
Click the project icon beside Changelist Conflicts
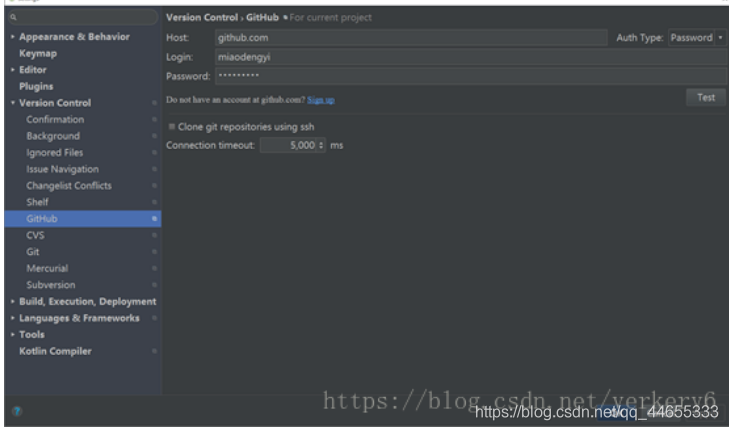[154, 186]
